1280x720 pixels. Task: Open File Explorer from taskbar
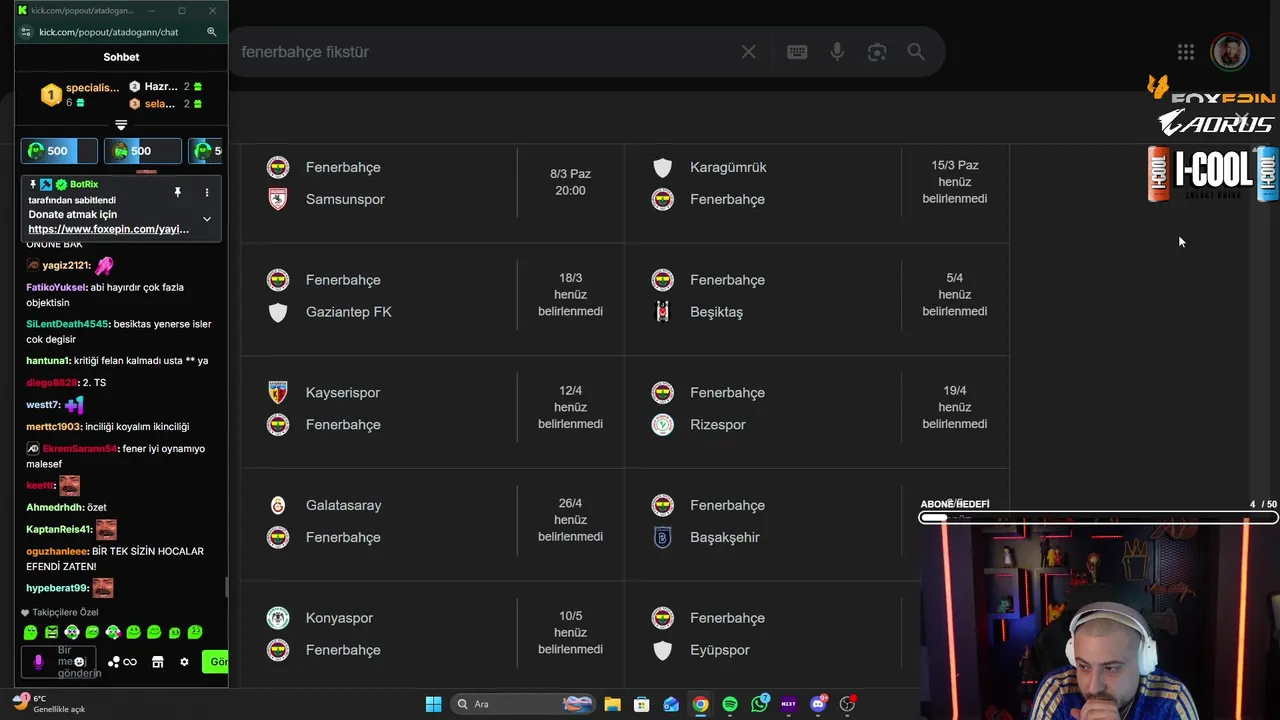(x=612, y=704)
